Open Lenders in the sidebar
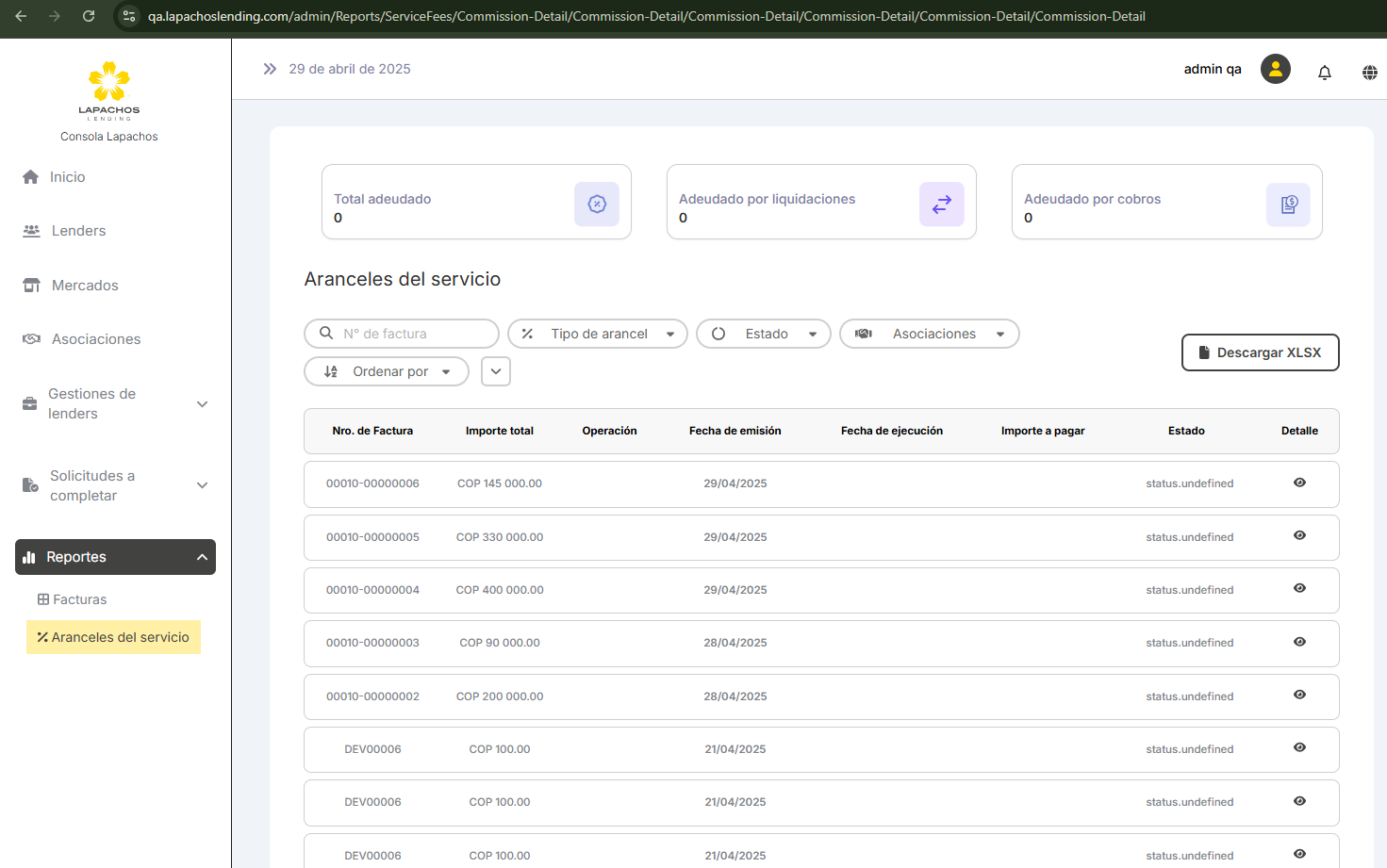This screenshot has height=868, width=1387. pos(78,231)
